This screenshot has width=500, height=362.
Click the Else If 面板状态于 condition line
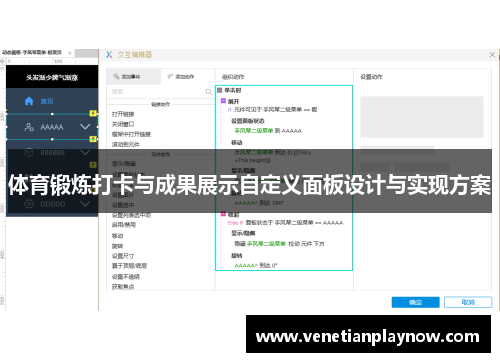coord(285,223)
